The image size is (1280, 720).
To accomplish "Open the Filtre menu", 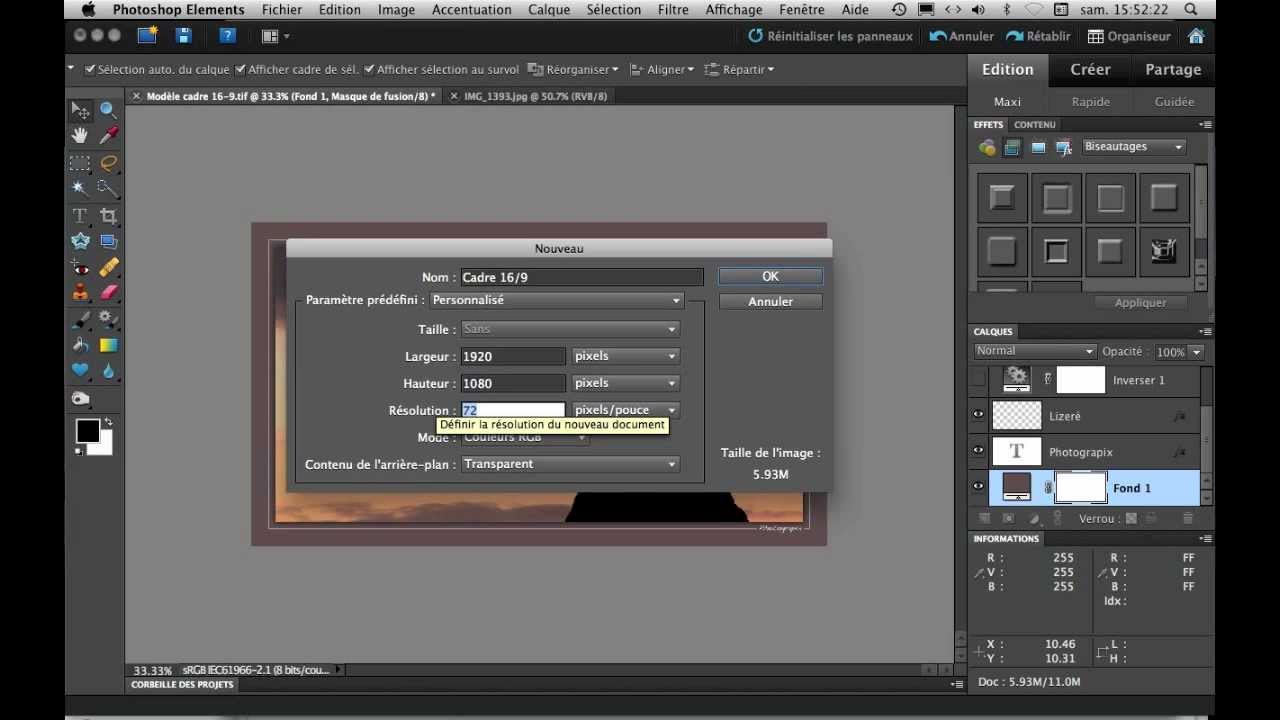I will 673,10.
